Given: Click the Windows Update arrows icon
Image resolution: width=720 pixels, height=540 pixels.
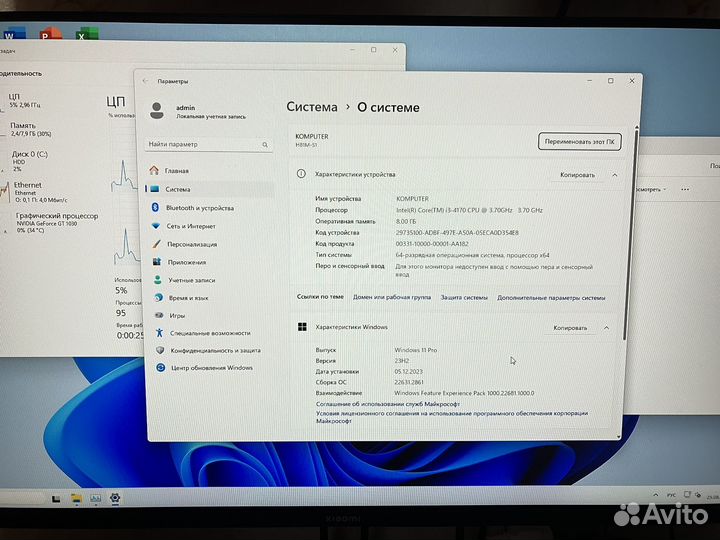Looking at the screenshot, I should tap(160, 367).
